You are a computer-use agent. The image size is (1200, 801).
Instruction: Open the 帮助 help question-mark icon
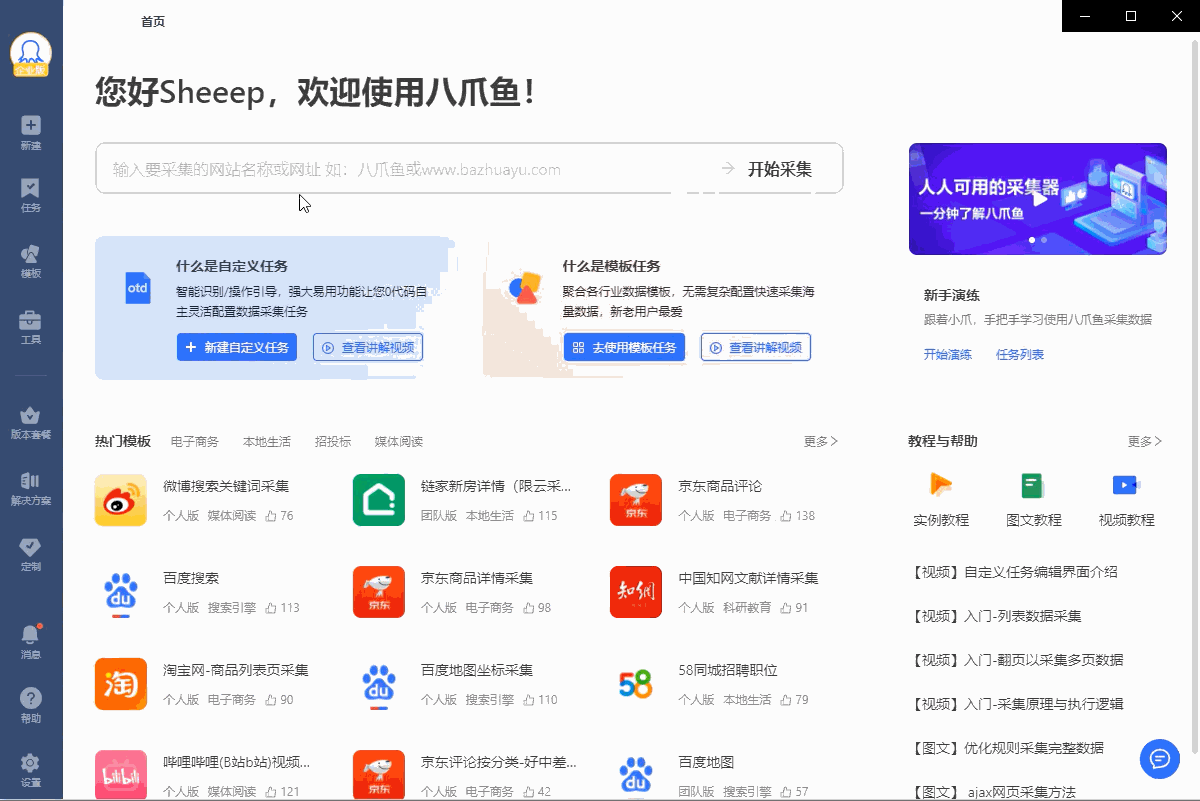coord(31,698)
